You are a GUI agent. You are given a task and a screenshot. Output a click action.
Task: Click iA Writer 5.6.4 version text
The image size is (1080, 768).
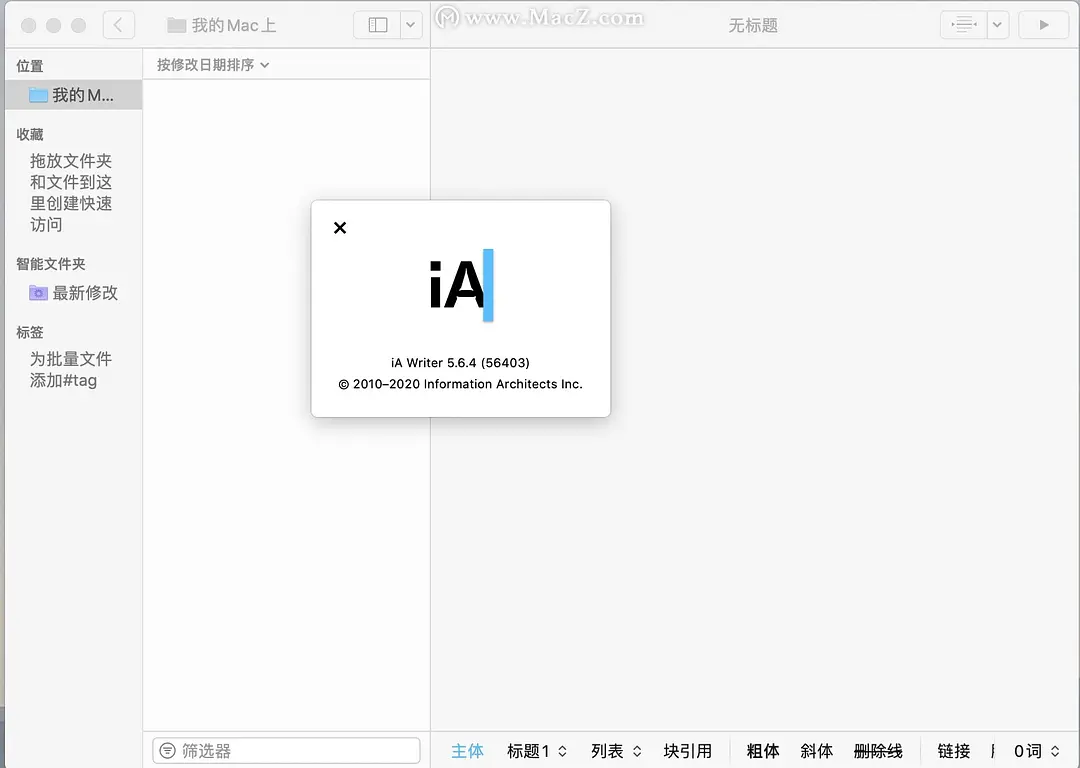coord(460,362)
